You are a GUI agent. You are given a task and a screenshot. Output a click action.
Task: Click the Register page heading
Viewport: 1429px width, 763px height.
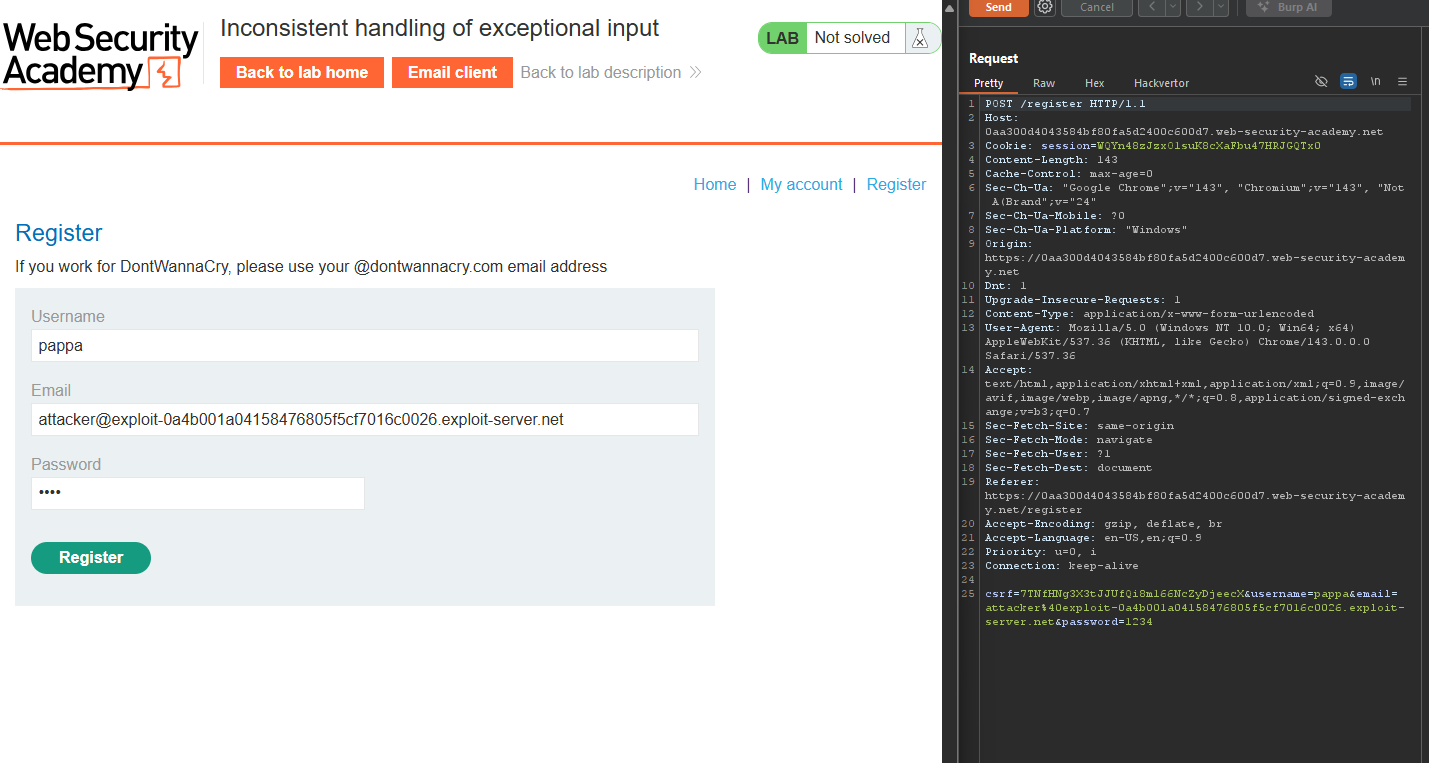tap(59, 233)
